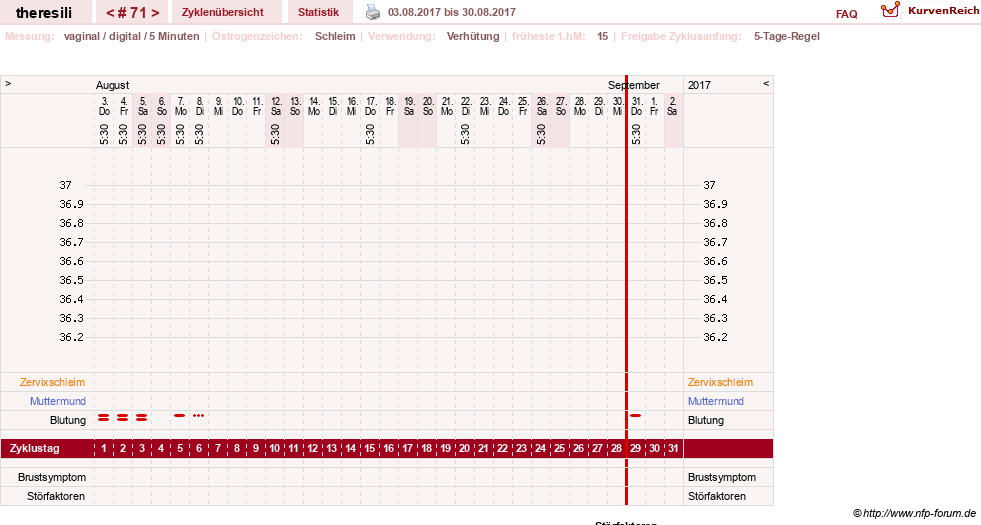Click the 37 temperature label on left axis
981x525 pixels.
point(66,185)
